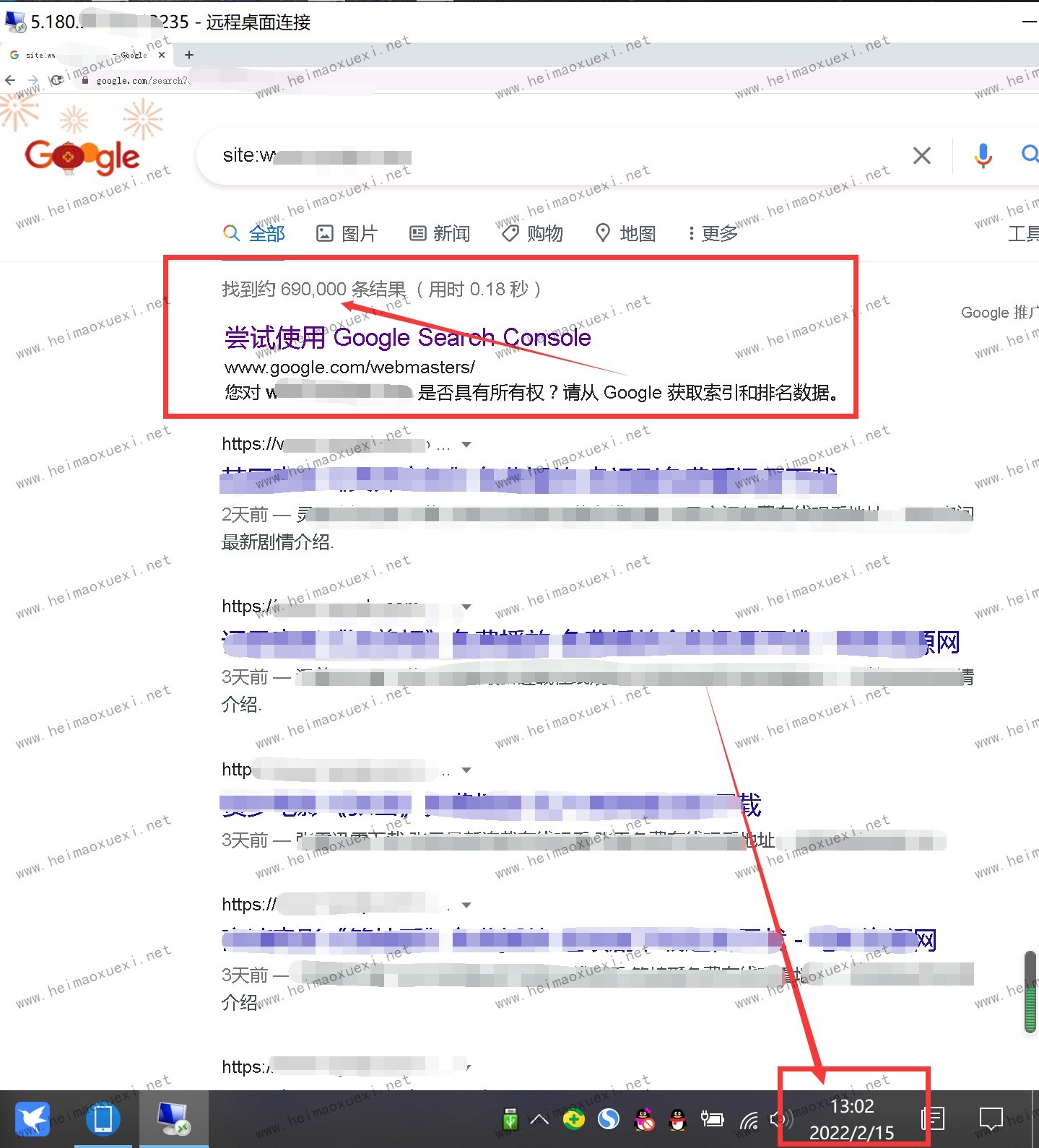1039x1148 pixels.
Task: Open the Sogou browser tray icon
Action: 609,1119
